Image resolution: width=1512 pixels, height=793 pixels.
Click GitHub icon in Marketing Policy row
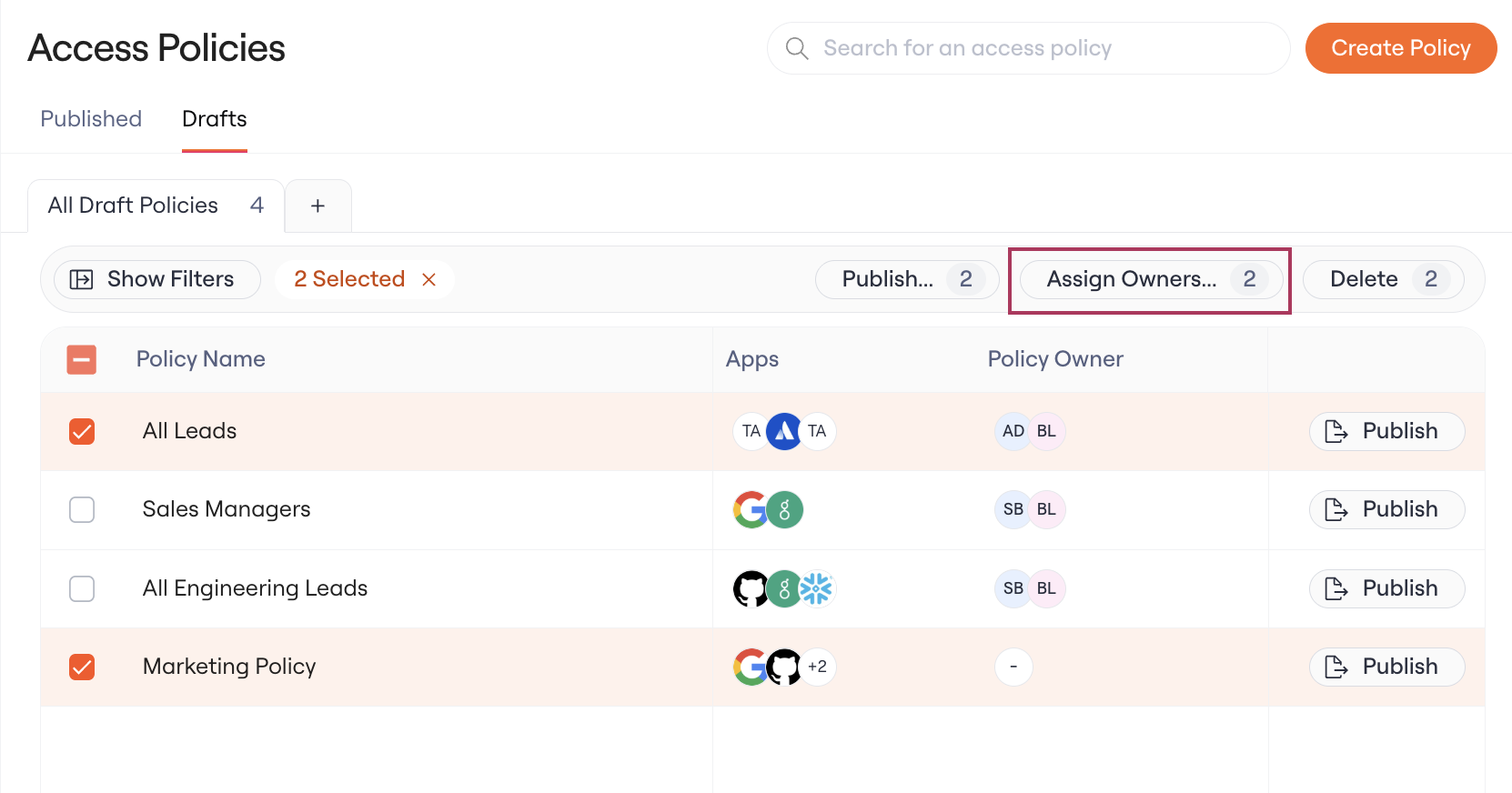point(783,667)
